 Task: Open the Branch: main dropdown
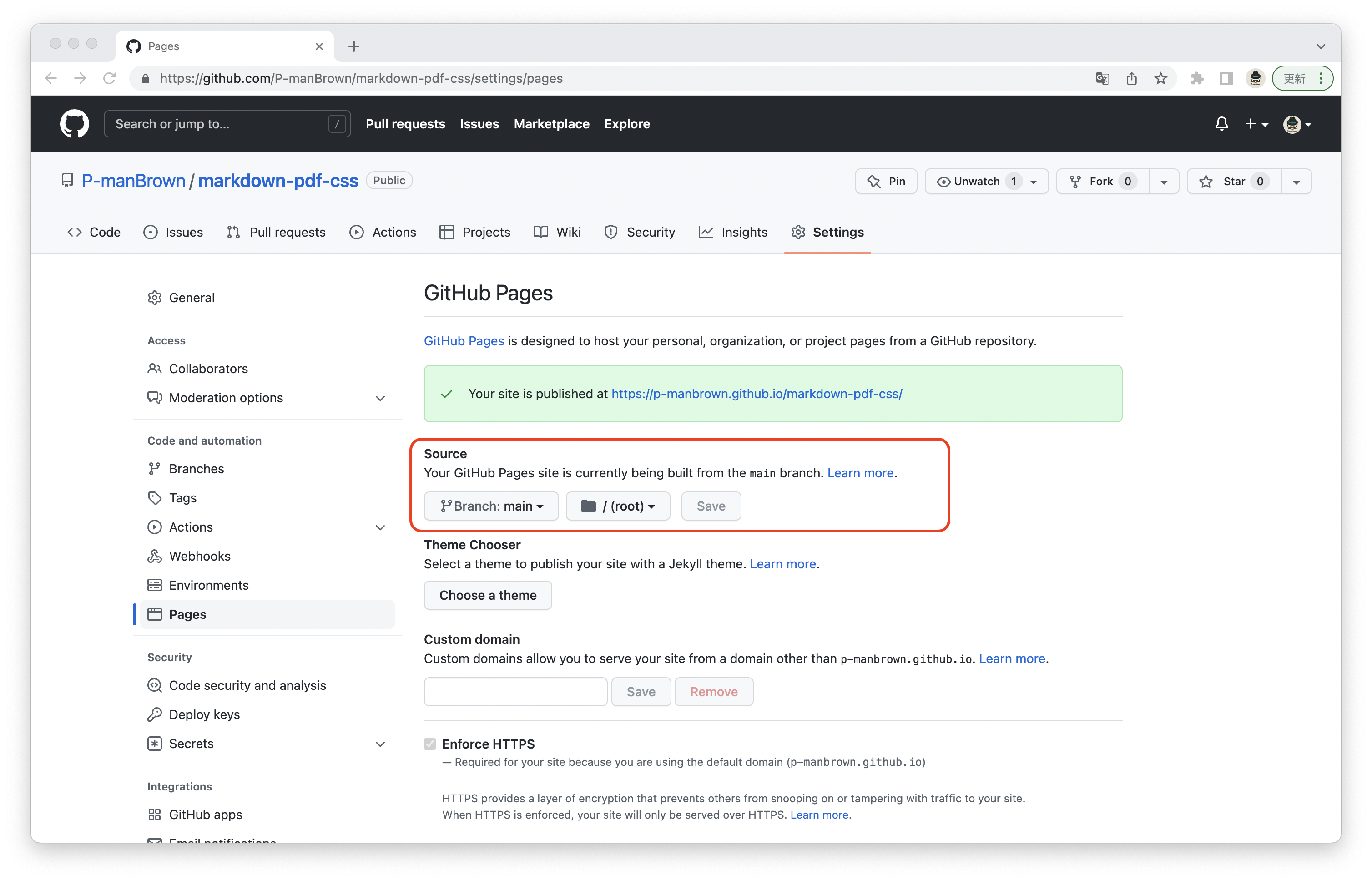(x=491, y=506)
